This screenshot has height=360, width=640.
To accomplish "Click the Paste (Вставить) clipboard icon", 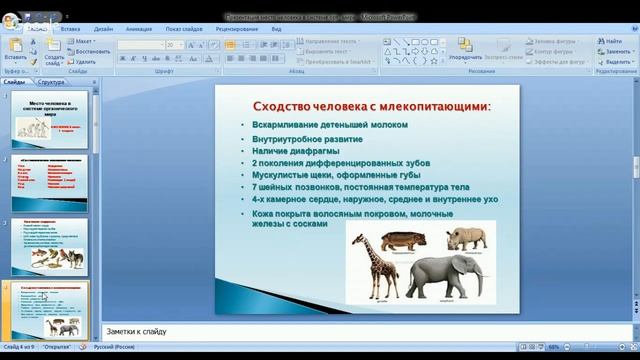I will click(16, 46).
